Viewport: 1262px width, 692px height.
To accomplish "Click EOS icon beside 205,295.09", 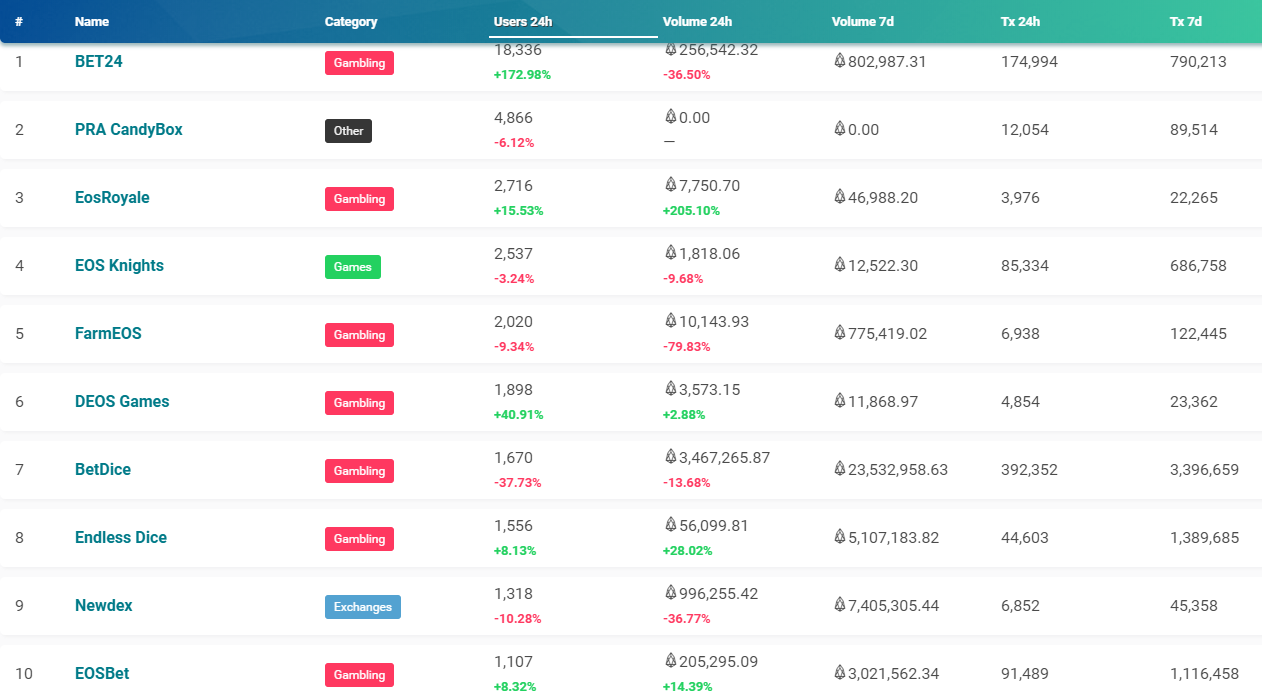I will tap(670, 660).
